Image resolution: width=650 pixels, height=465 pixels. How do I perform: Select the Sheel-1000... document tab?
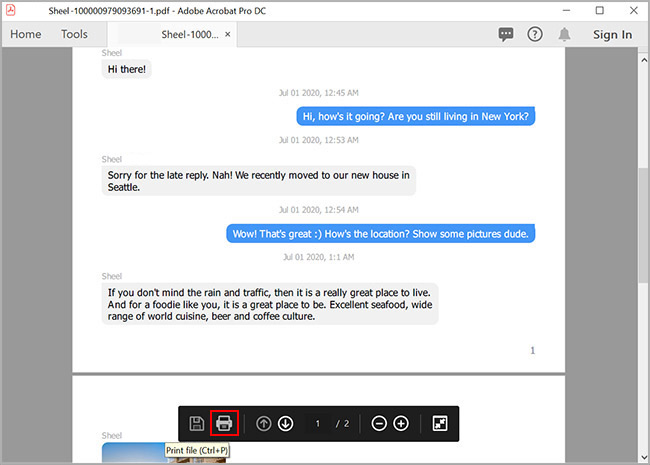coord(188,34)
